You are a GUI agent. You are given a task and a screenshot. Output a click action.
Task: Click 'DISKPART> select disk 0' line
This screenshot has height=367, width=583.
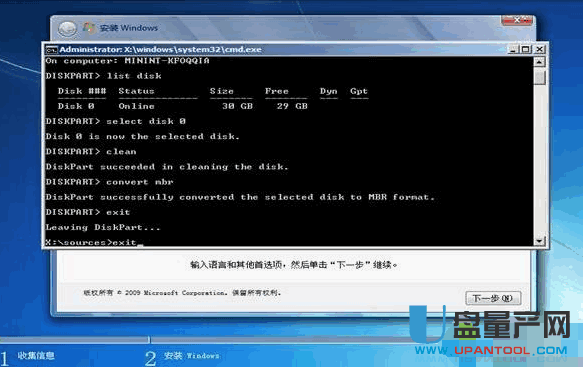point(116,122)
